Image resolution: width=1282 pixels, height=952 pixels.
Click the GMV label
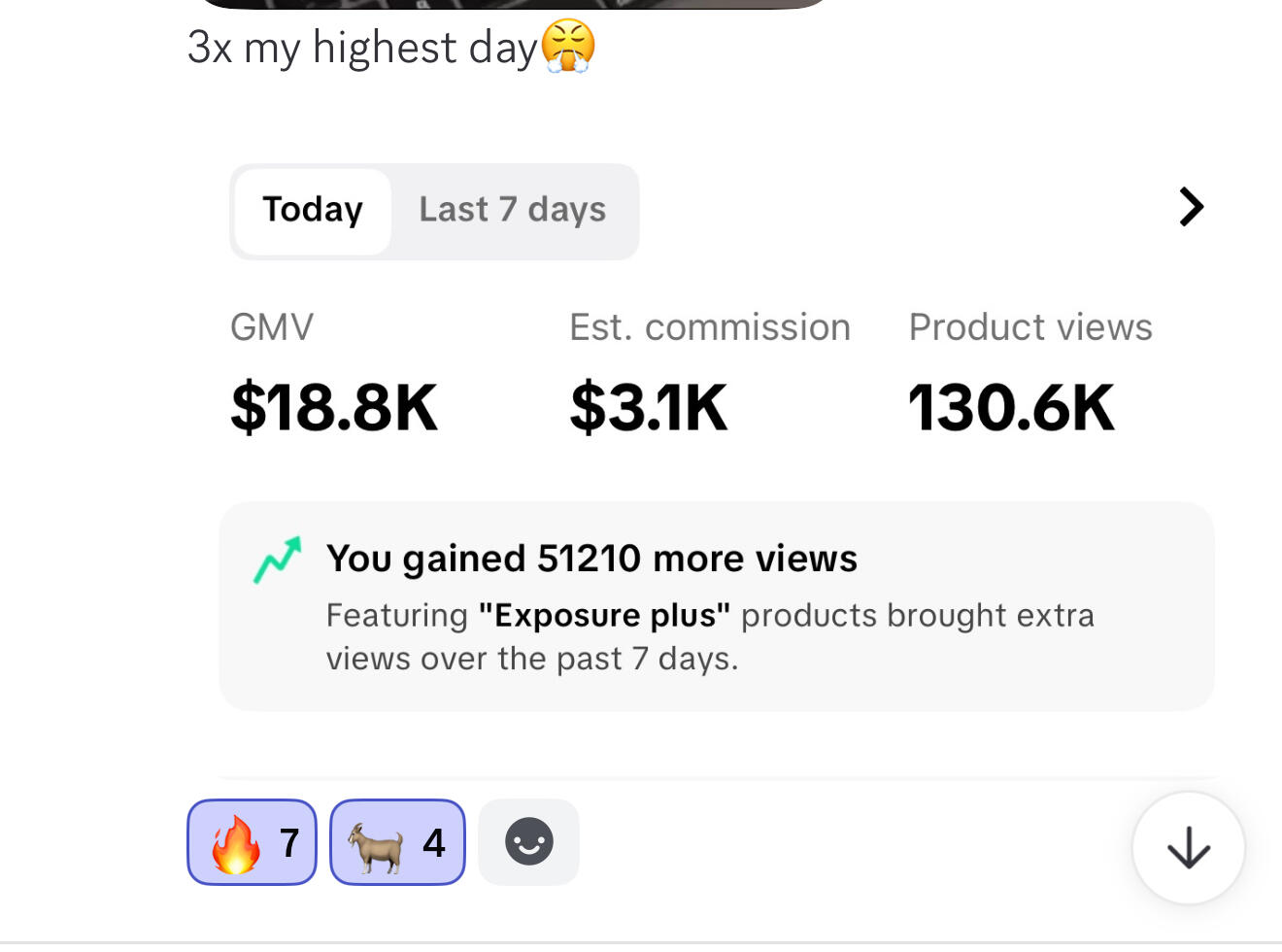coord(272,327)
